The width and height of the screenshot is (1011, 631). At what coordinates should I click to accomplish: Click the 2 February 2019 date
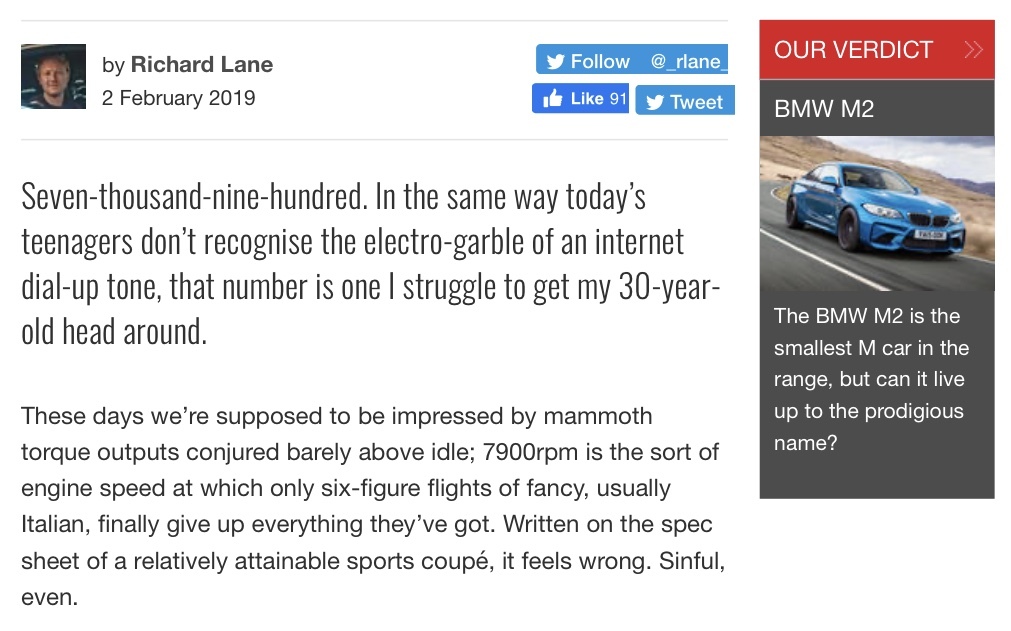tap(179, 98)
